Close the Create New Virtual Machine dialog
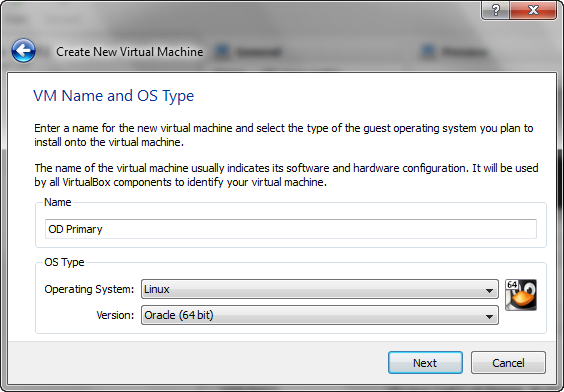The image size is (564, 392). point(533,10)
